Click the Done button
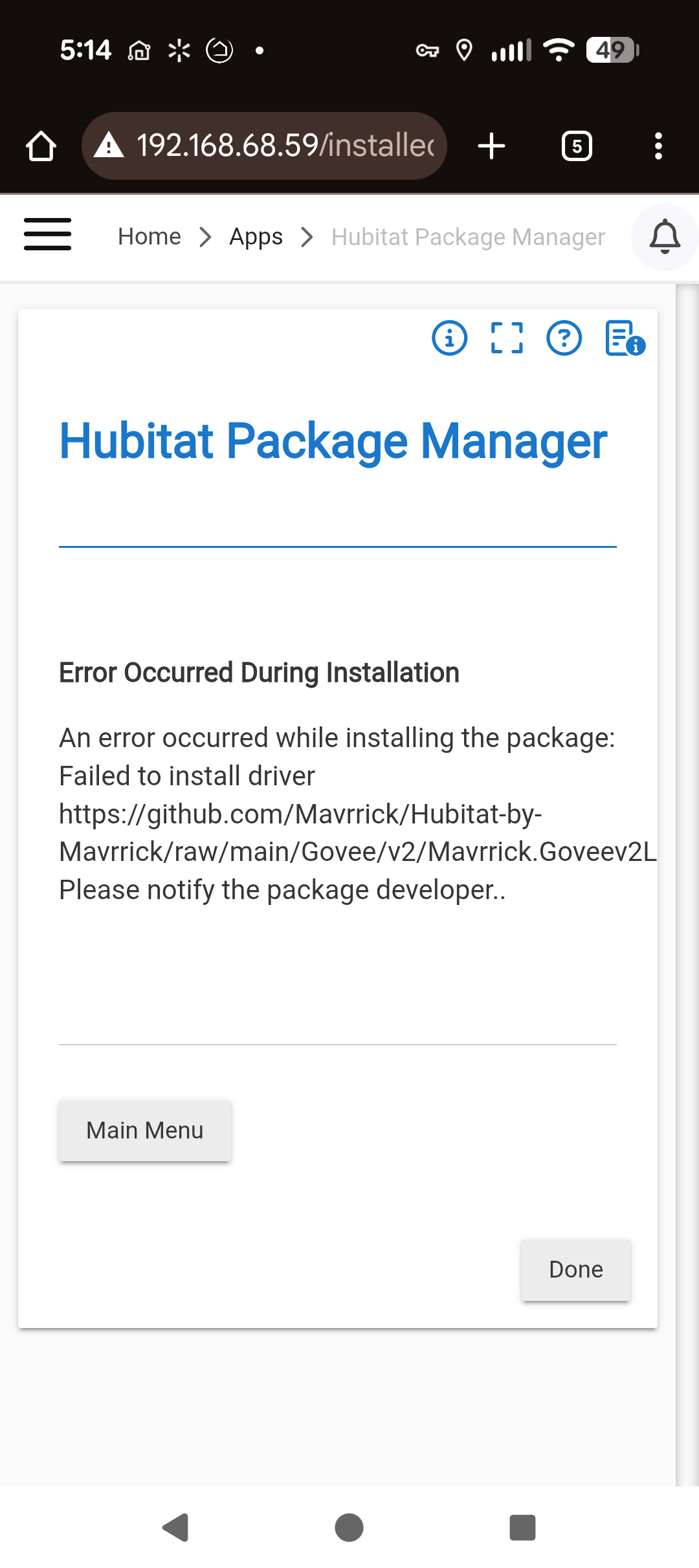699x1568 pixels. [x=575, y=1269]
